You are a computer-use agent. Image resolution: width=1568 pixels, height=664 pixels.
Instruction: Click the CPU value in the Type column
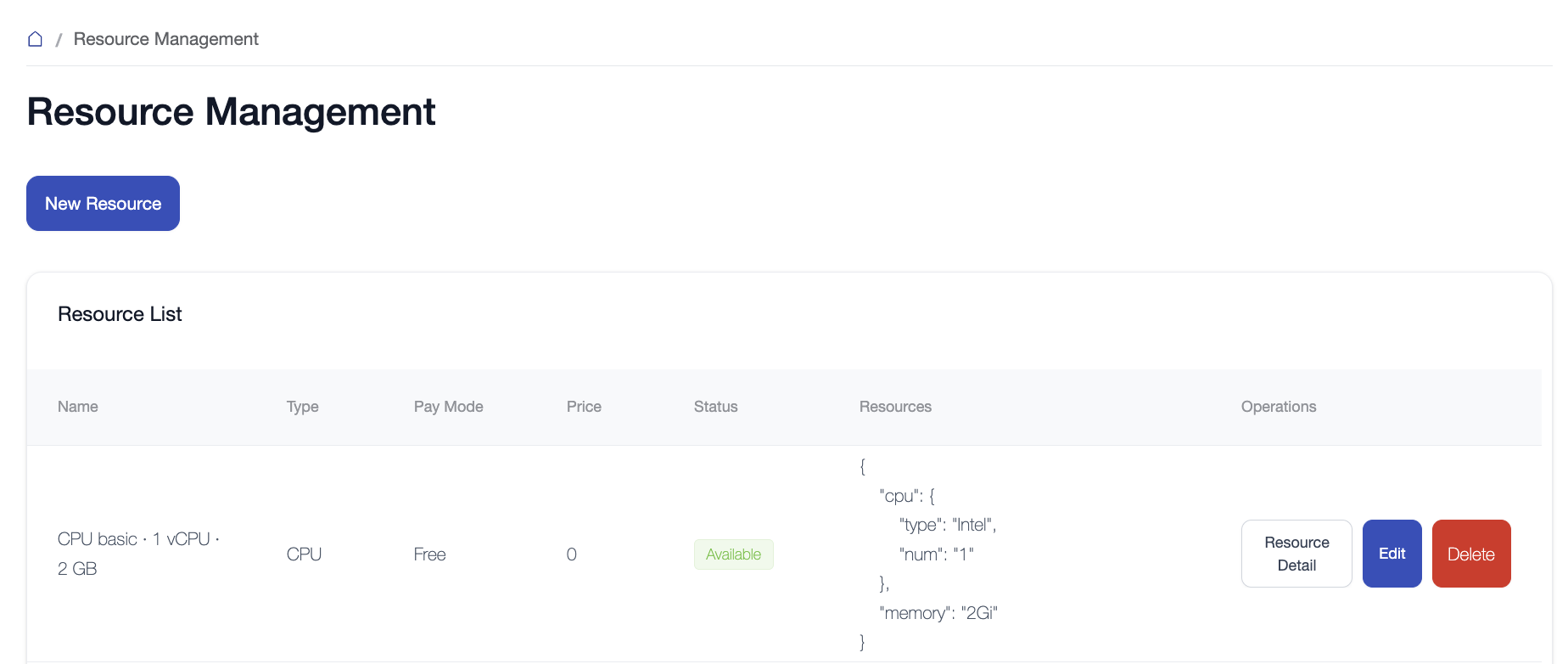point(304,554)
